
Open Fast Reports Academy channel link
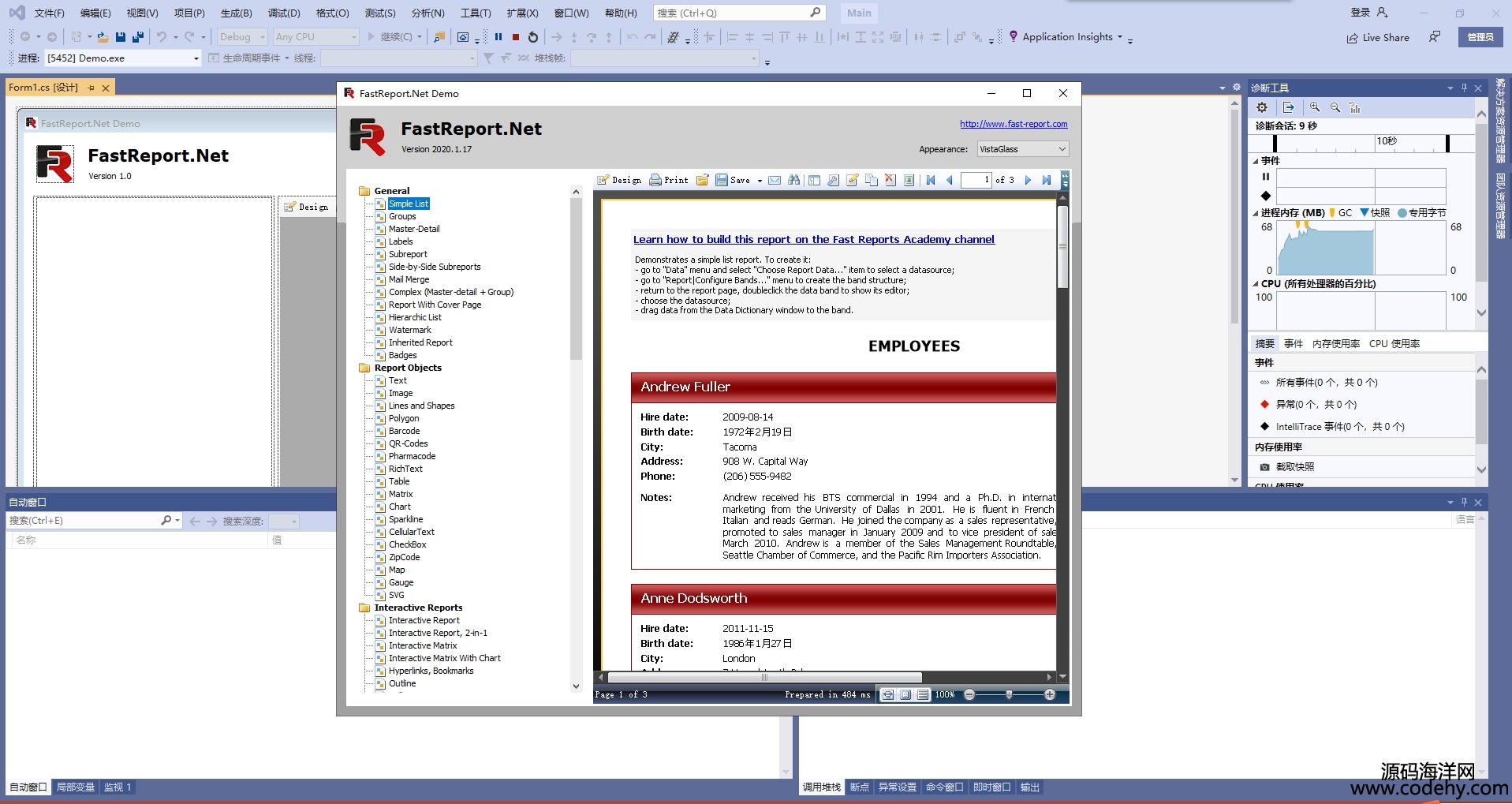pyautogui.click(x=813, y=239)
